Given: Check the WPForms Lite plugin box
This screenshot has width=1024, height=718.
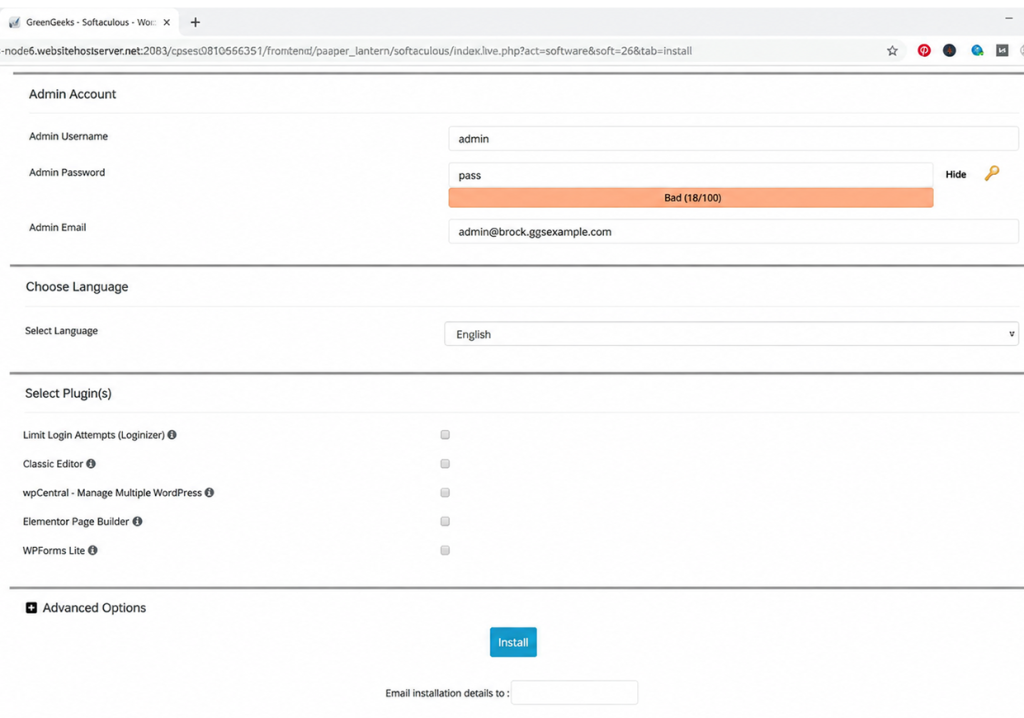Looking at the screenshot, I should (x=445, y=551).
